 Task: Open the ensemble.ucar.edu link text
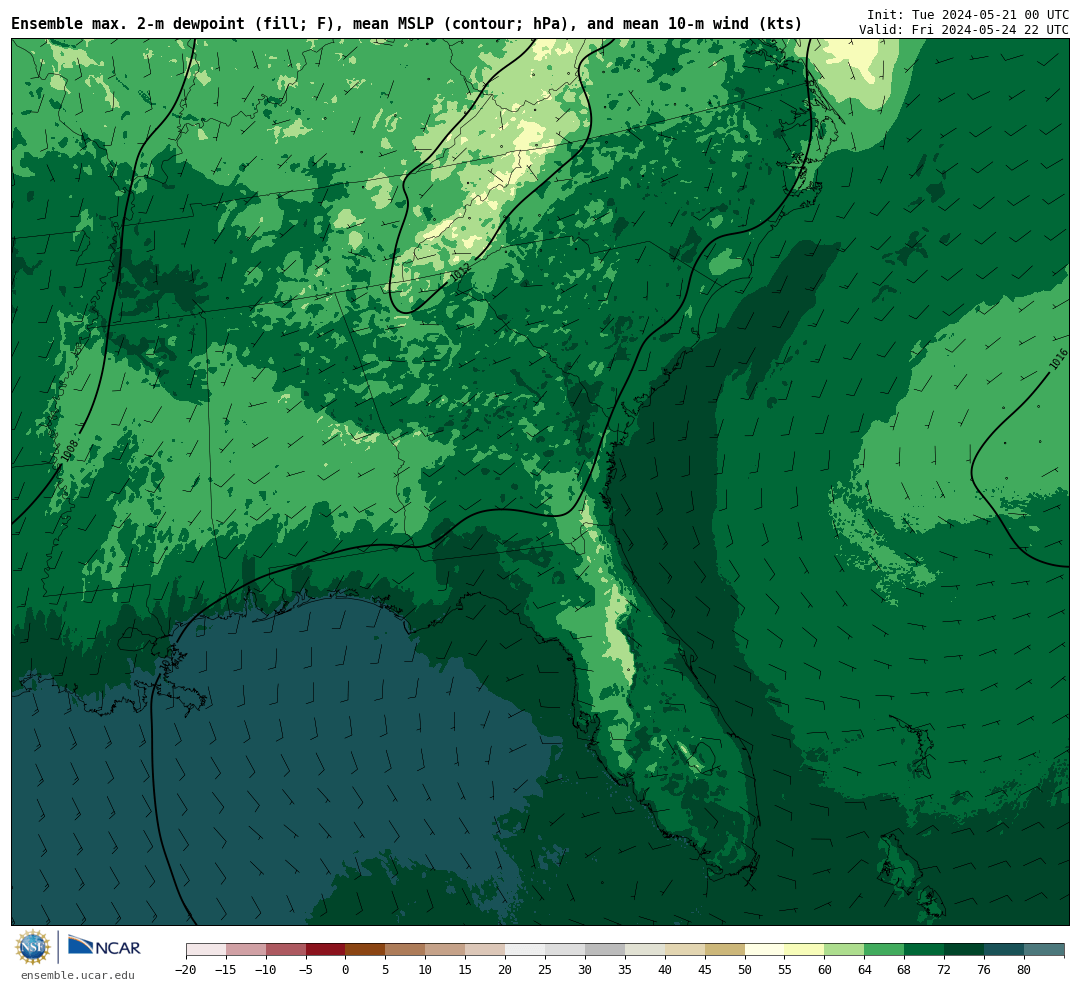78,975
